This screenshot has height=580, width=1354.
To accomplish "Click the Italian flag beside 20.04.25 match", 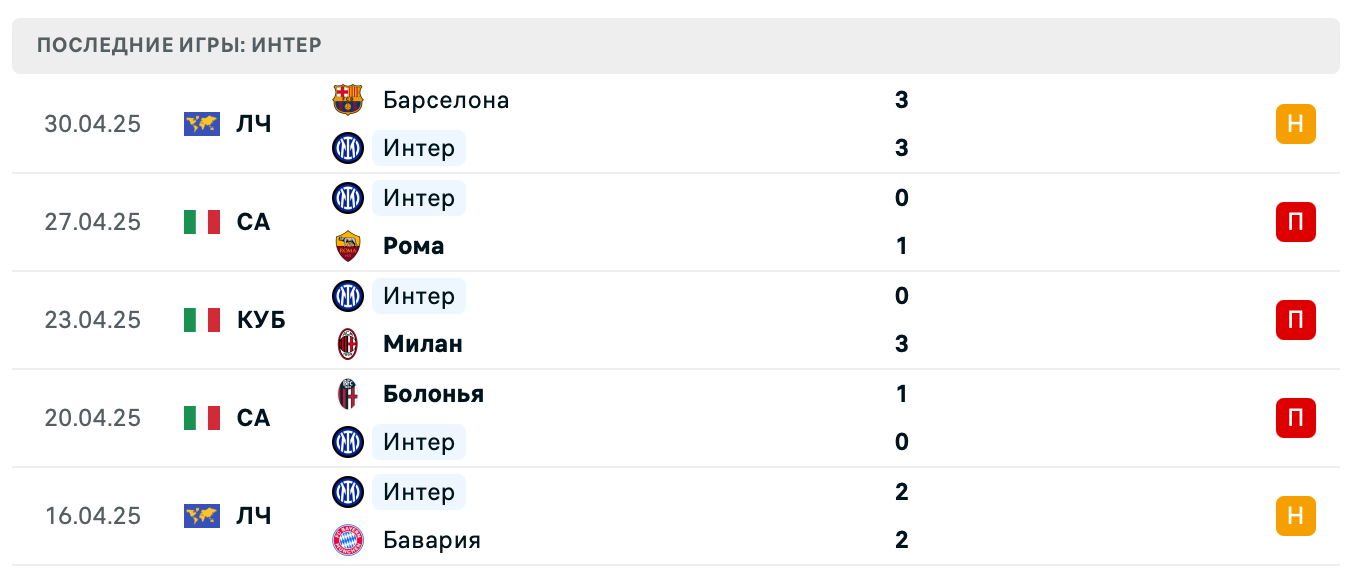I will [x=202, y=418].
